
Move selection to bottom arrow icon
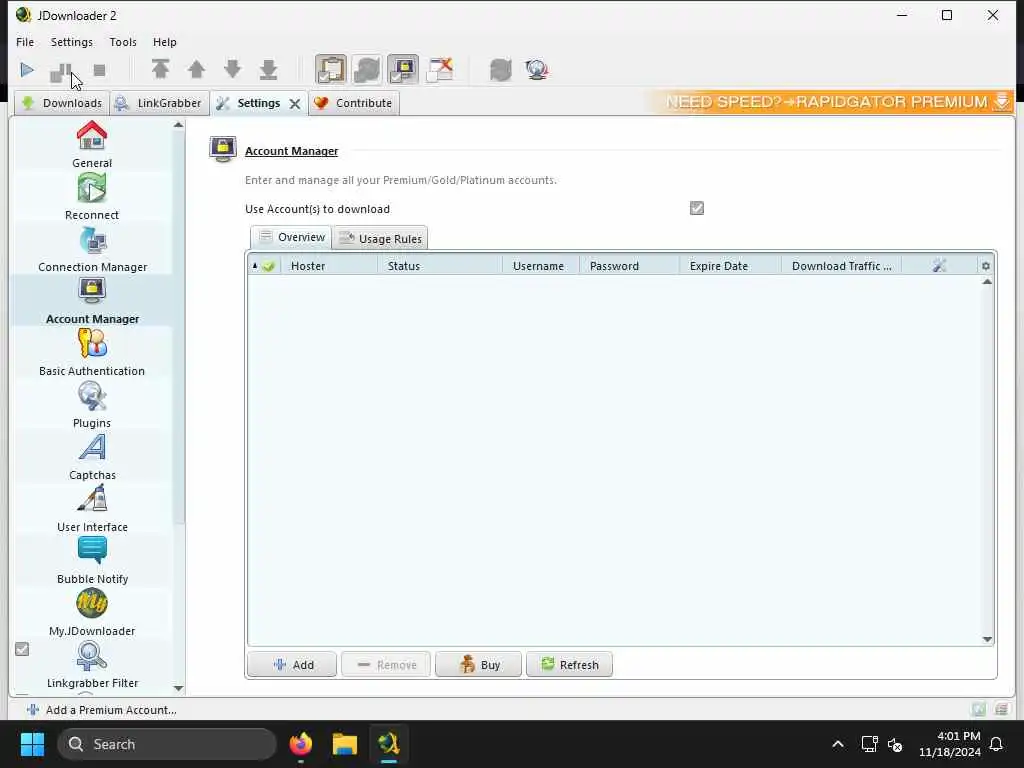[268, 69]
